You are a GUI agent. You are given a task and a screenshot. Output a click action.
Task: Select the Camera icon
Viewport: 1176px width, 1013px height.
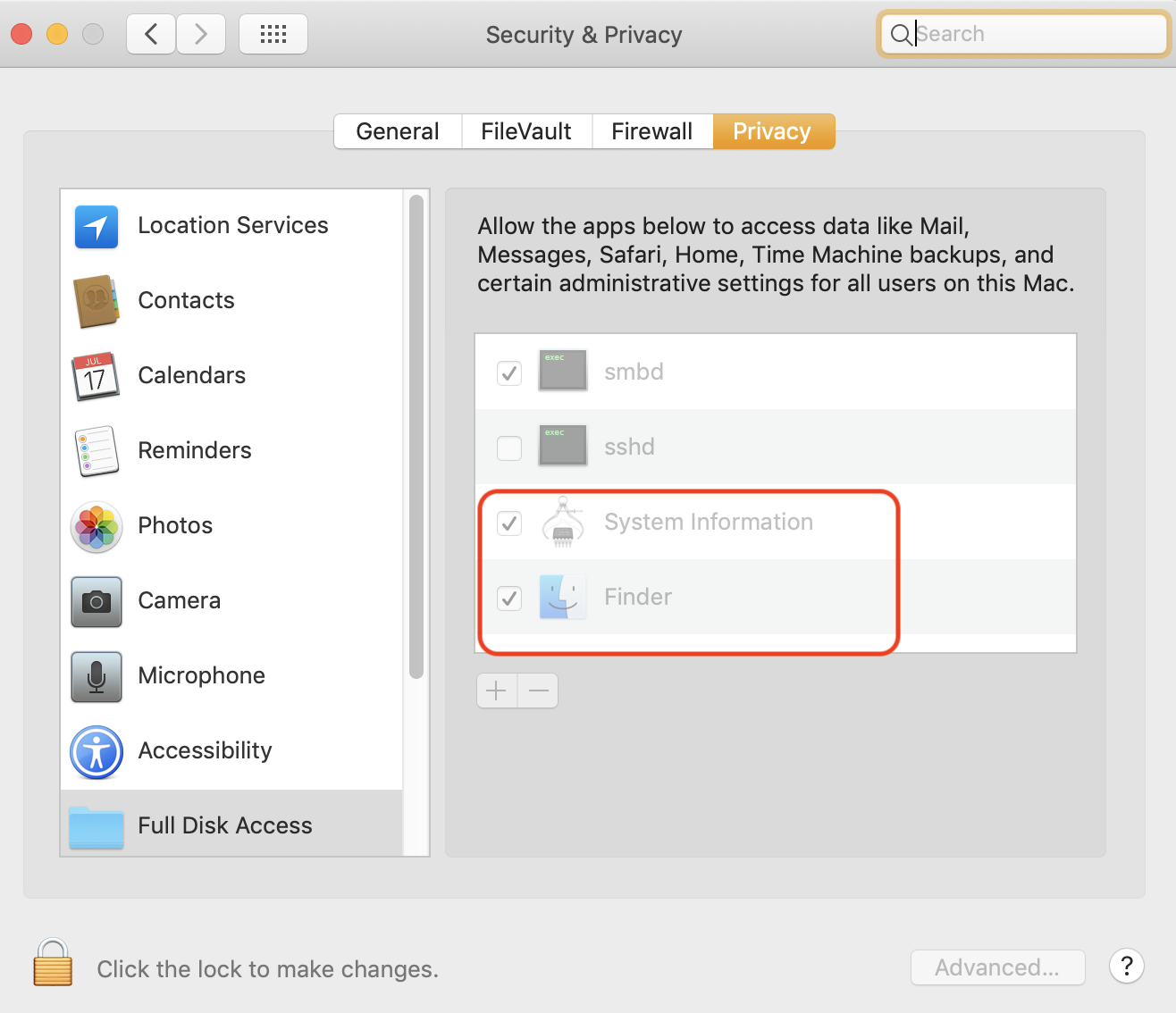click(x=96, y=602)
